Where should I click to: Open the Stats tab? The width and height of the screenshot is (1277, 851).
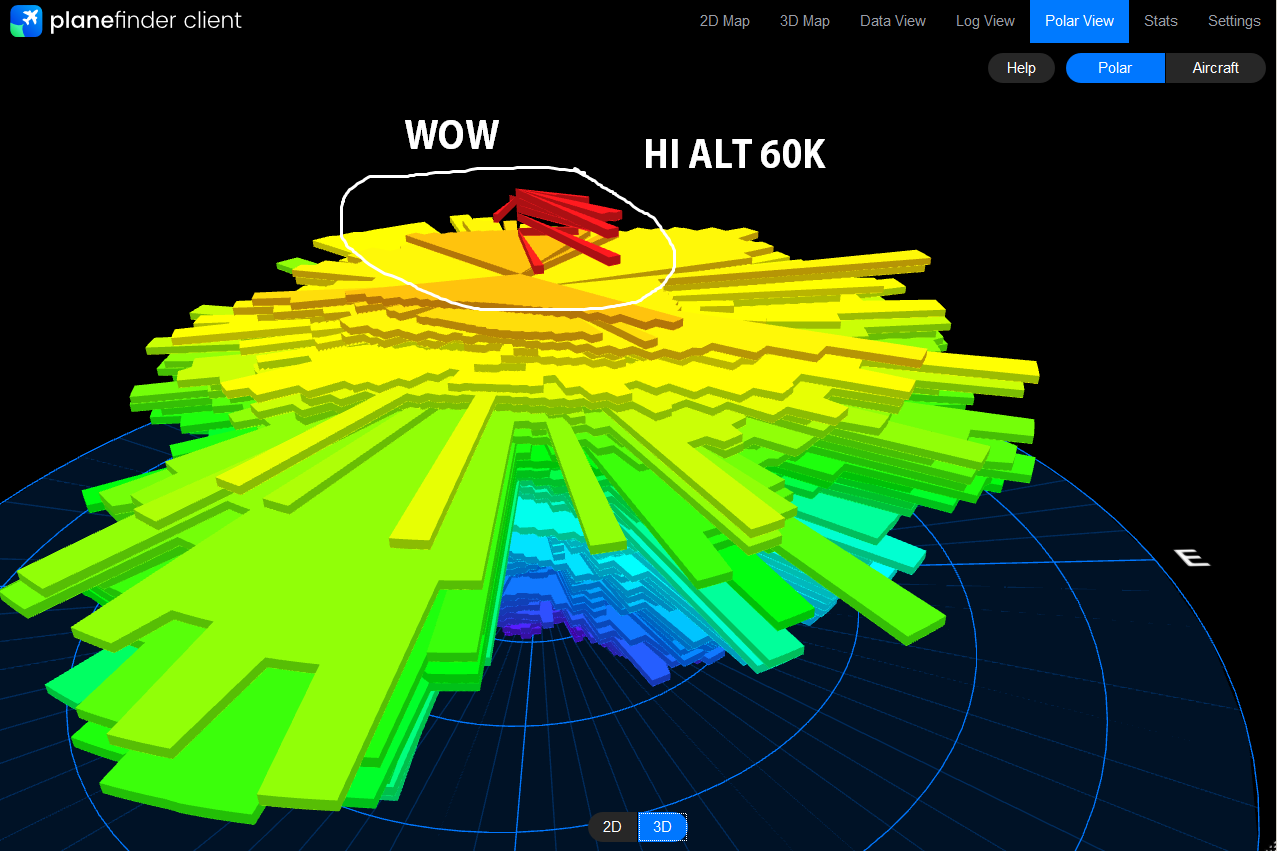click(x=1161, y=21)
